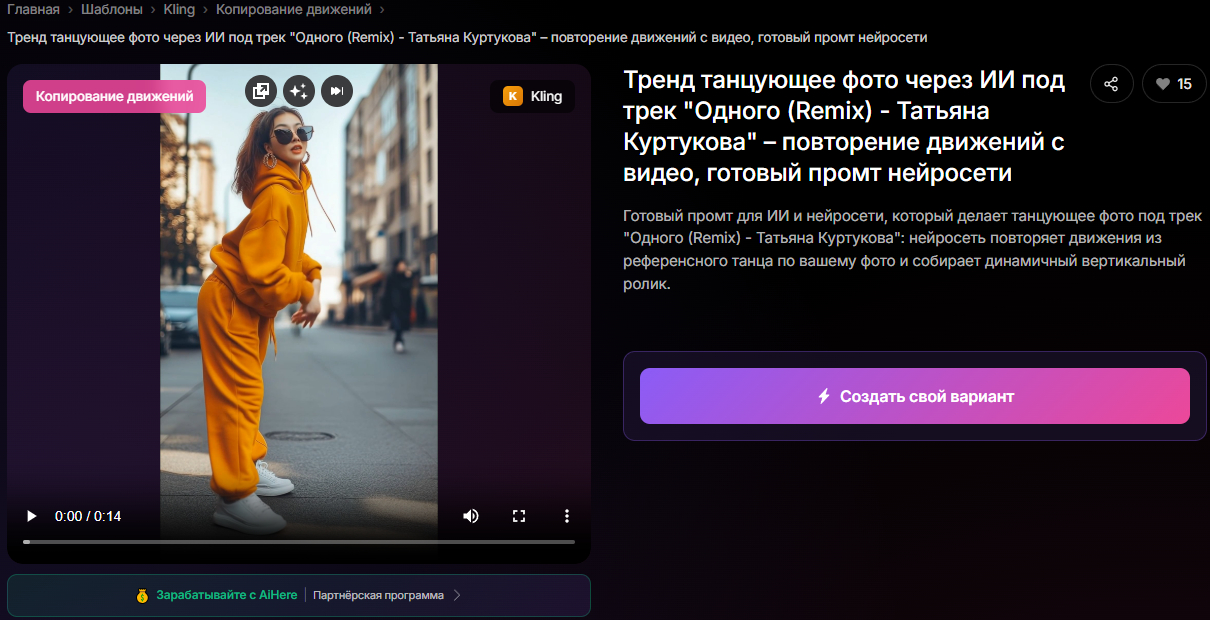Open the three-dot player options menu
The height and width of the screenshot is (620, 1210).
566,516
